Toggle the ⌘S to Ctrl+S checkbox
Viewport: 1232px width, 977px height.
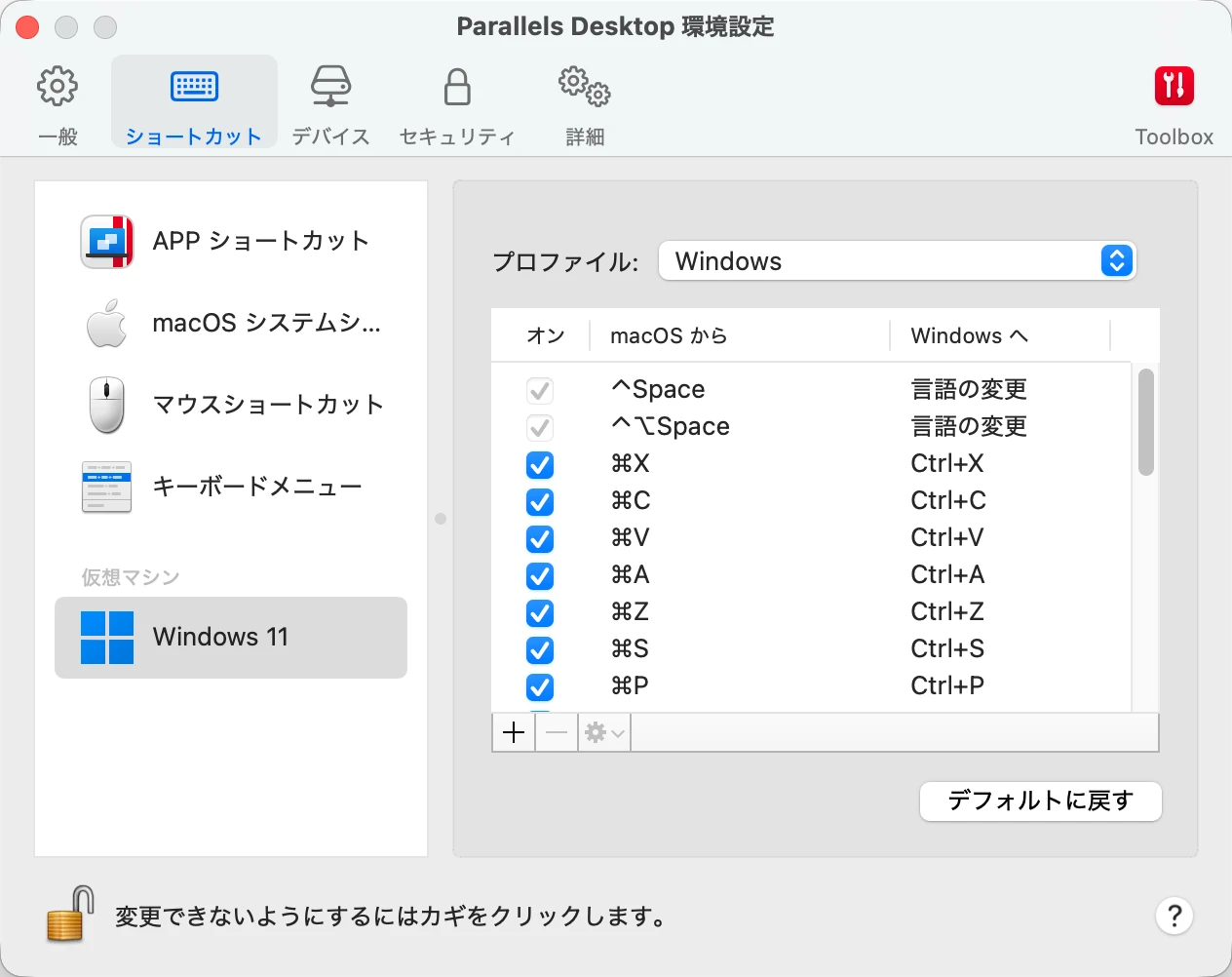(x=540, y=650)
